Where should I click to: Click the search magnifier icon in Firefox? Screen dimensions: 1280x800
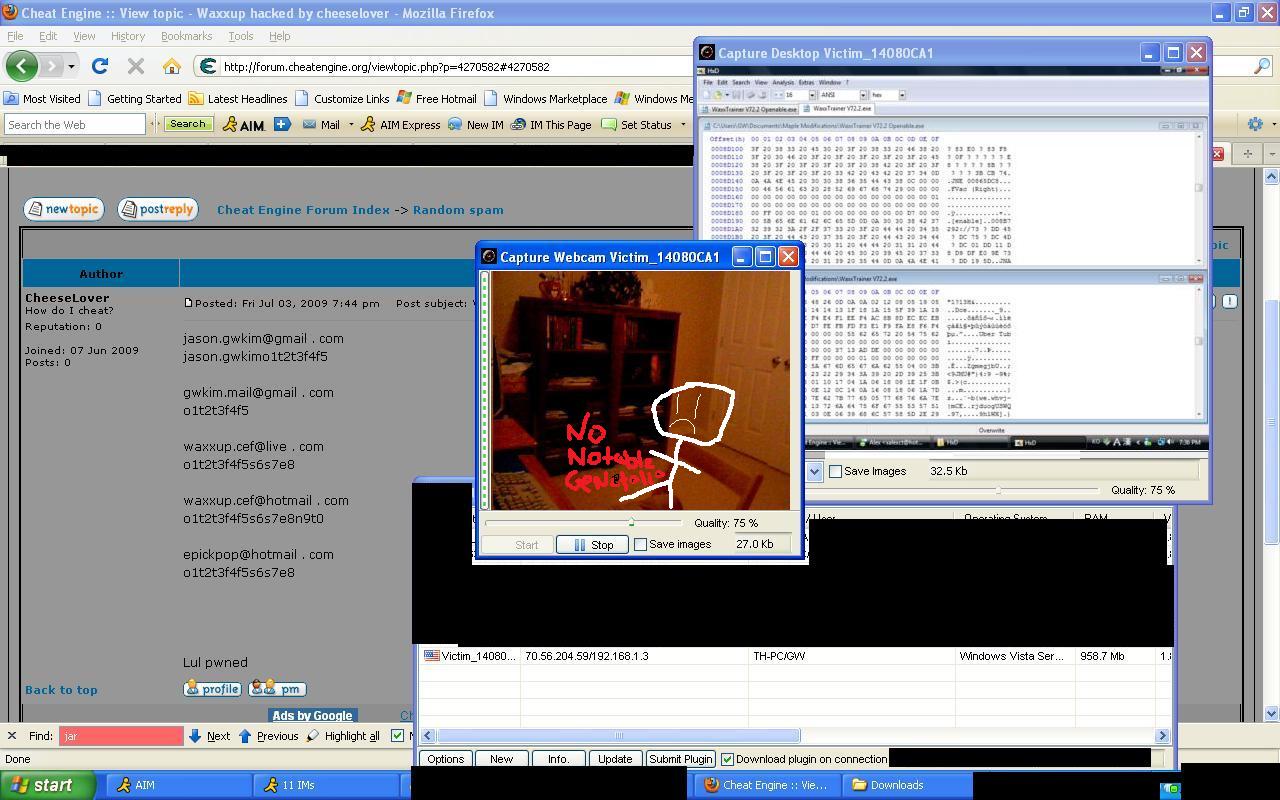(x=1262, y=67)
